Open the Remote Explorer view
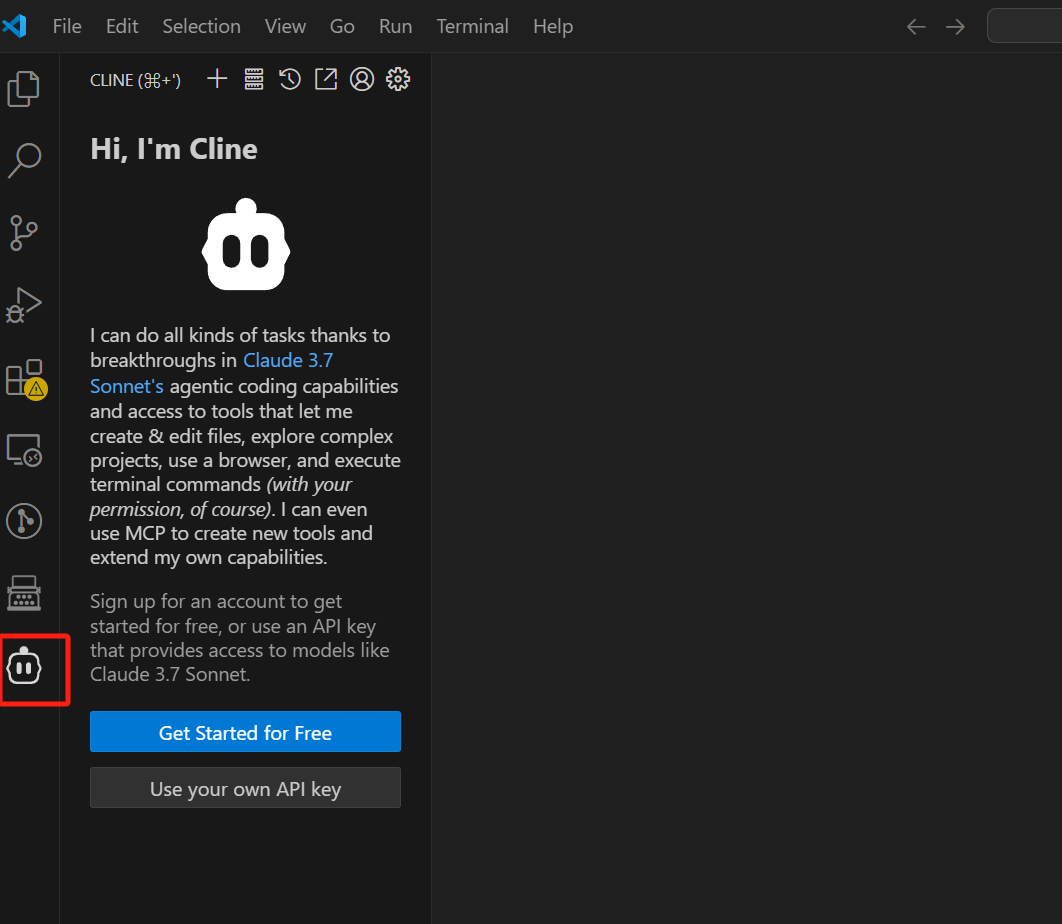This screenshot has height=924, width=1062. (x=24, y=450)
